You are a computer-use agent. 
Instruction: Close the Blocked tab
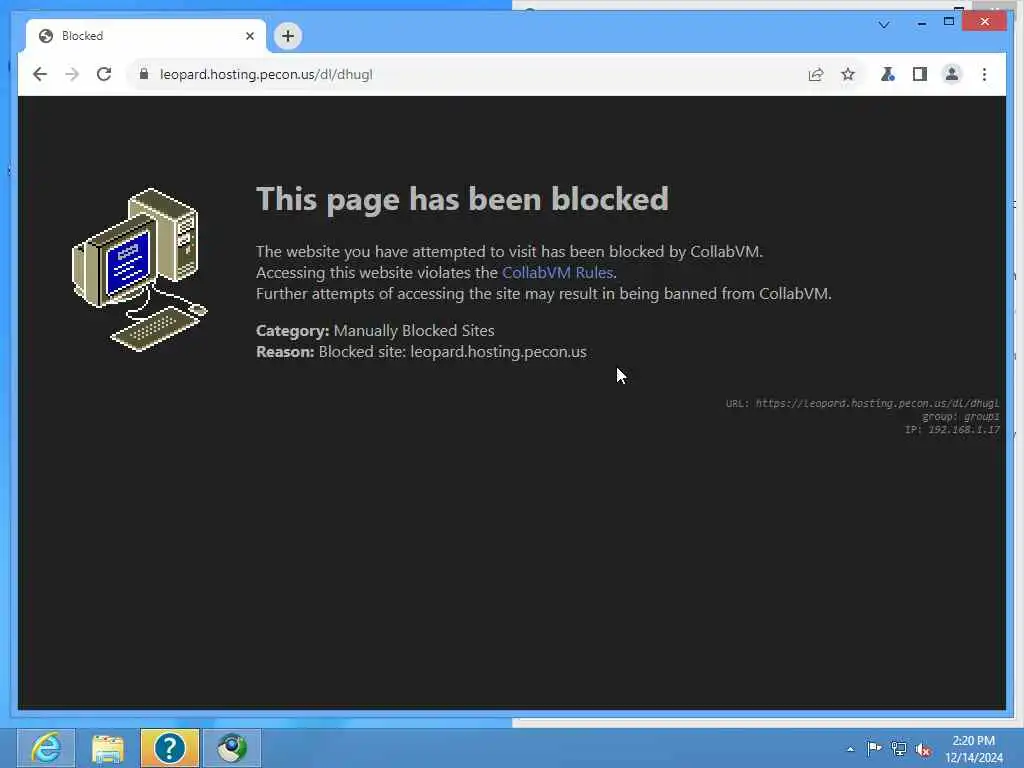point(249,36)
